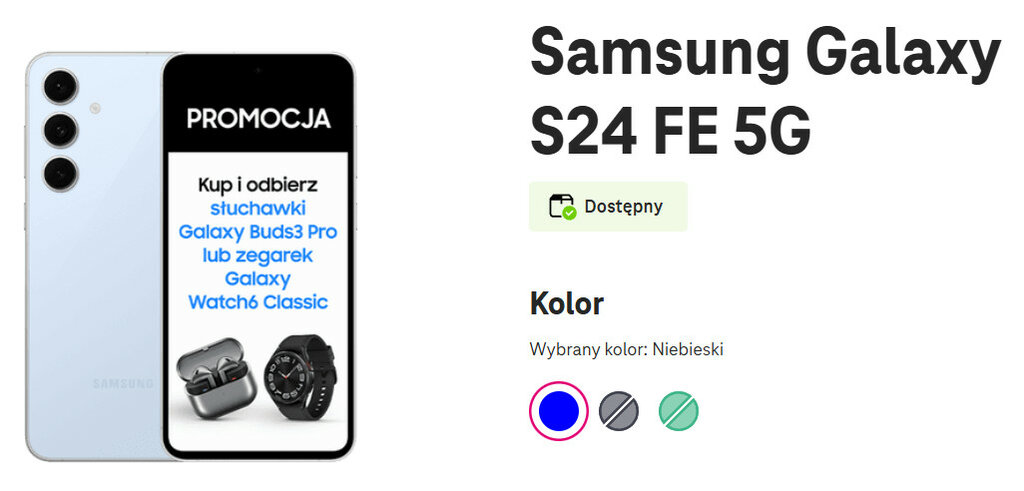Pick the green crossed-out color option
This screenshot has width=1024, height=491.
point(679,411)
